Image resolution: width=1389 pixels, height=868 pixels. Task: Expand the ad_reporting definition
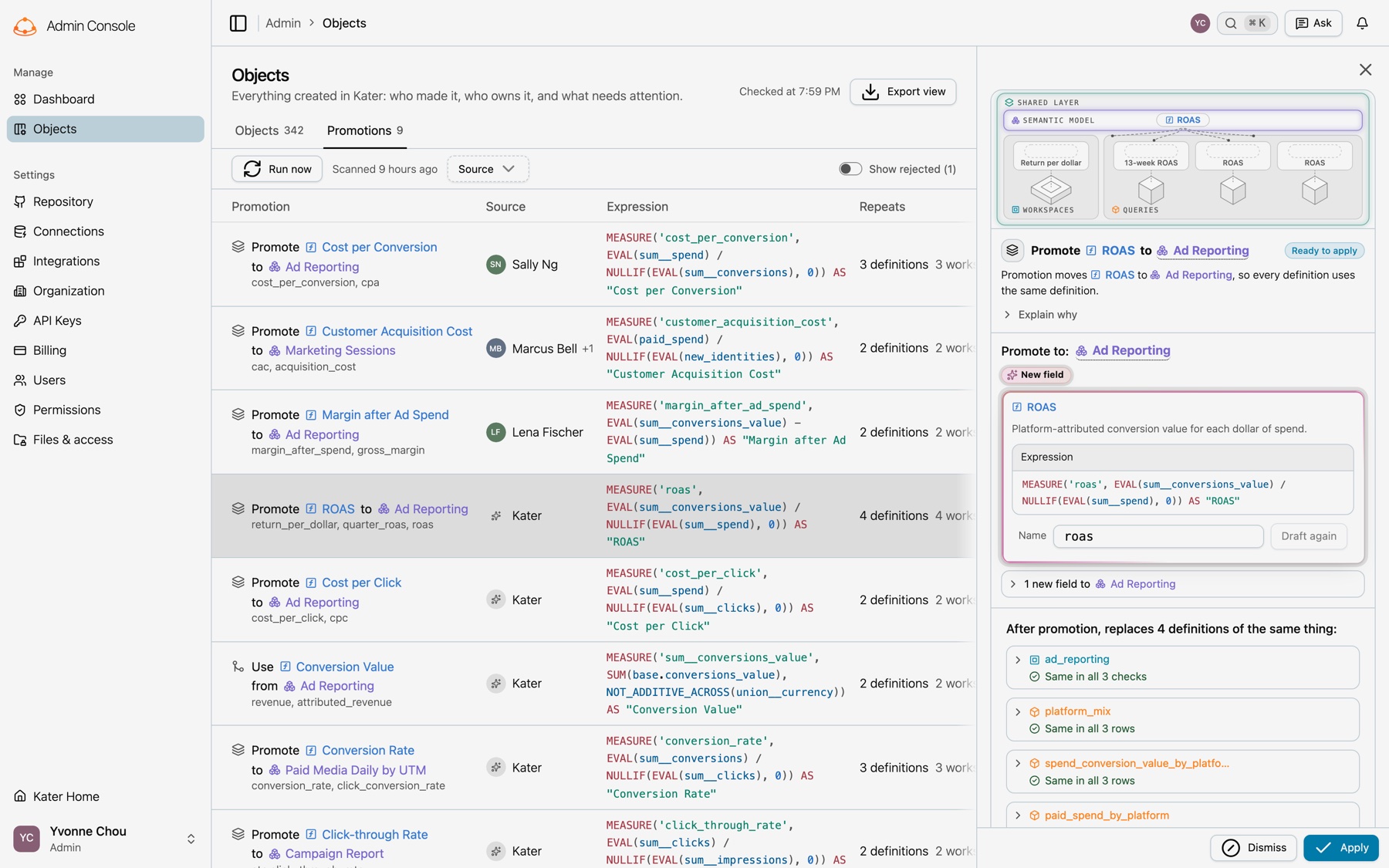pos(1182,667)
